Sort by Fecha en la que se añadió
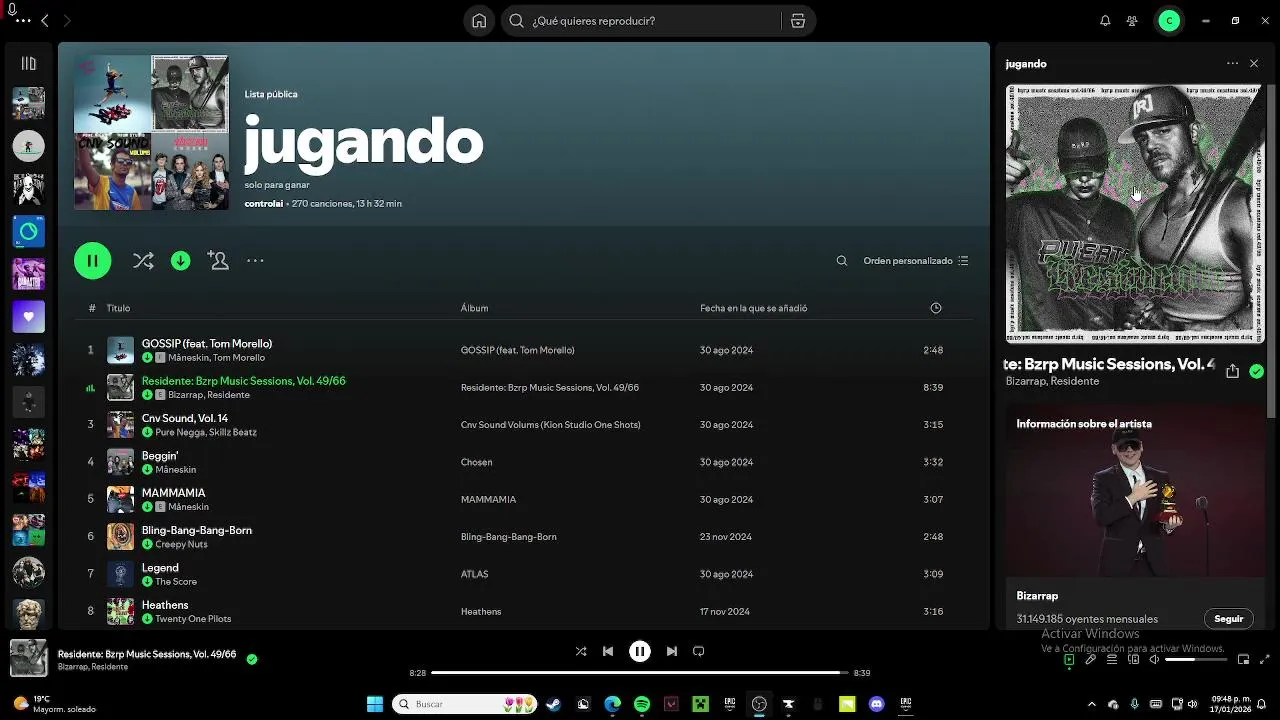This screenshot has height=720, width=1280. click(753, 308)
